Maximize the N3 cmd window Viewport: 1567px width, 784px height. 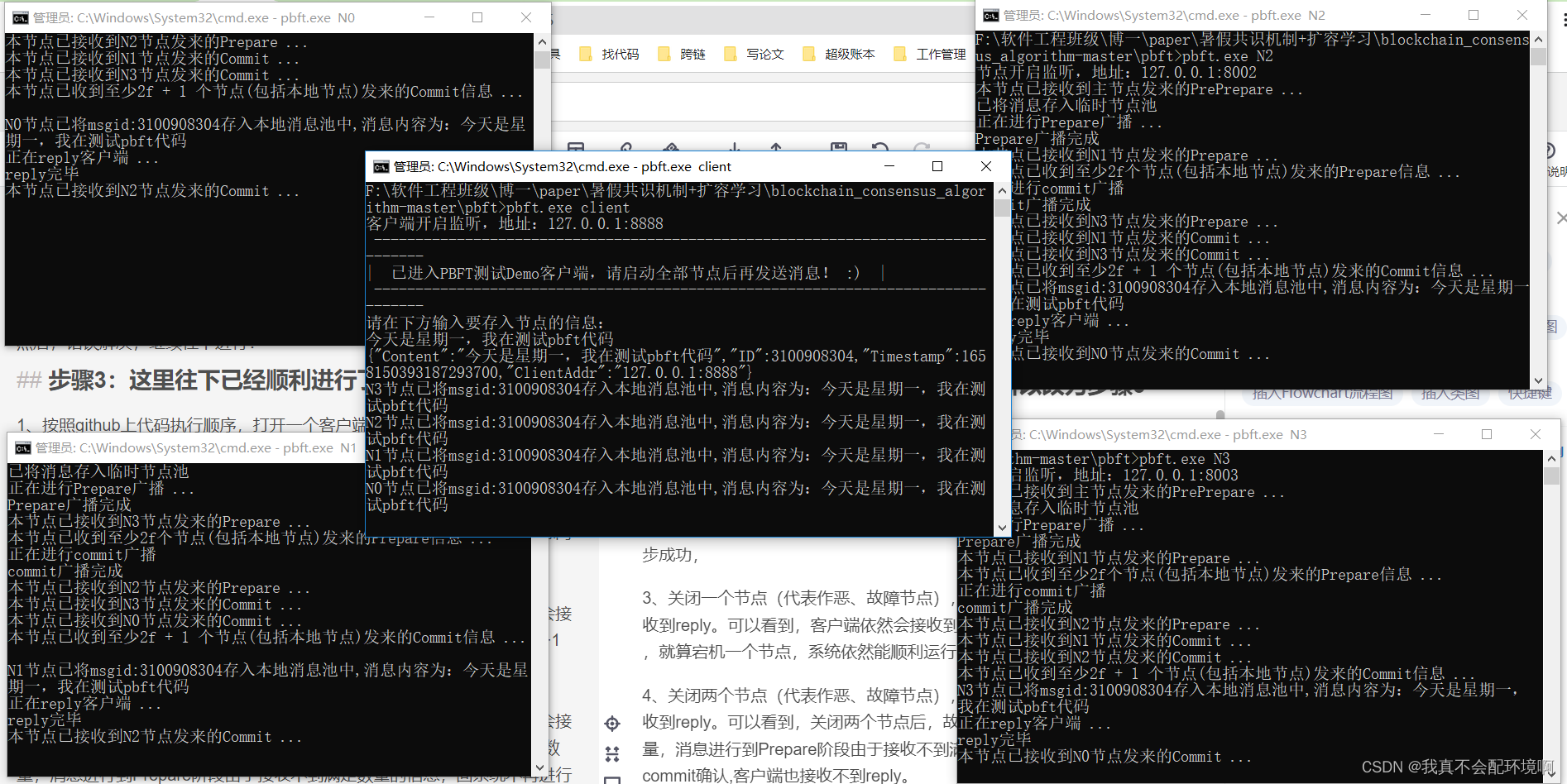click(x=1487, y=434)
